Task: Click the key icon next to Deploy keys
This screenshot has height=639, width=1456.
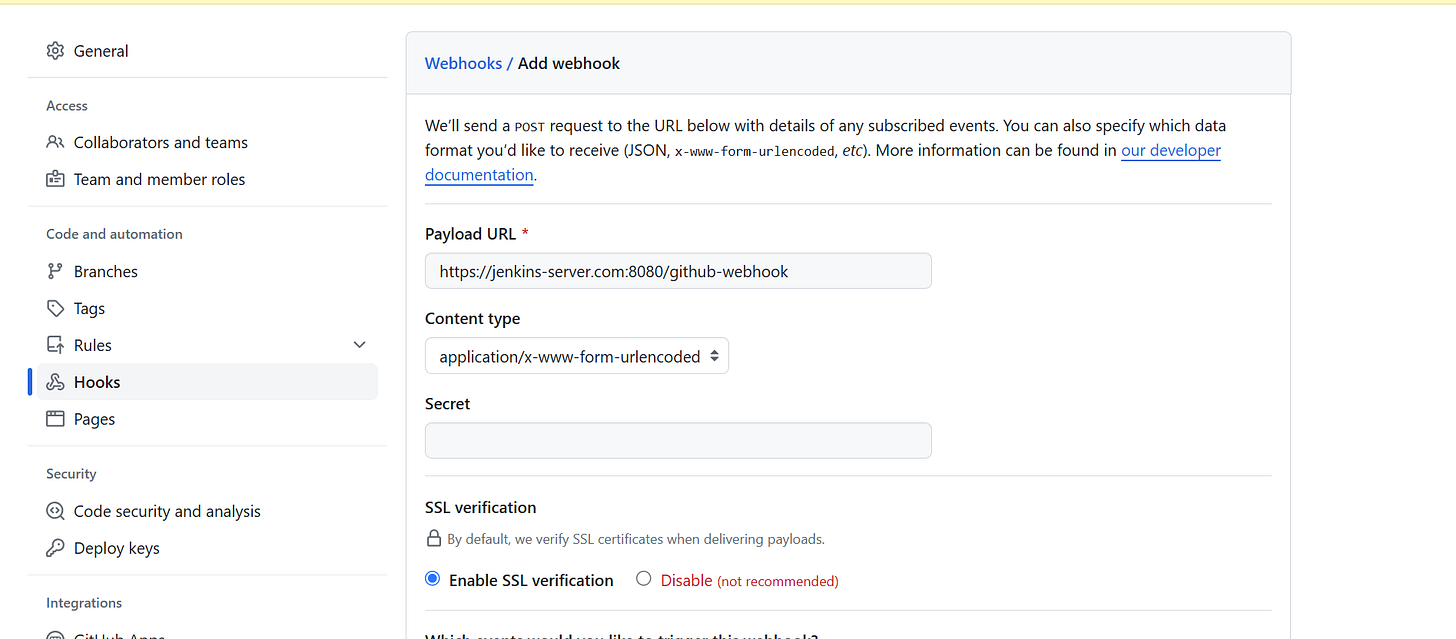Action: point(56,548)
